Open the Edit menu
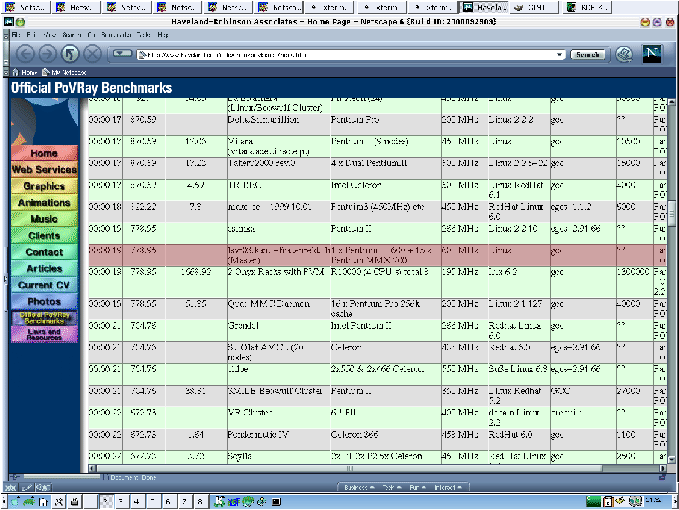679x510 pixels. pos(33,35)
